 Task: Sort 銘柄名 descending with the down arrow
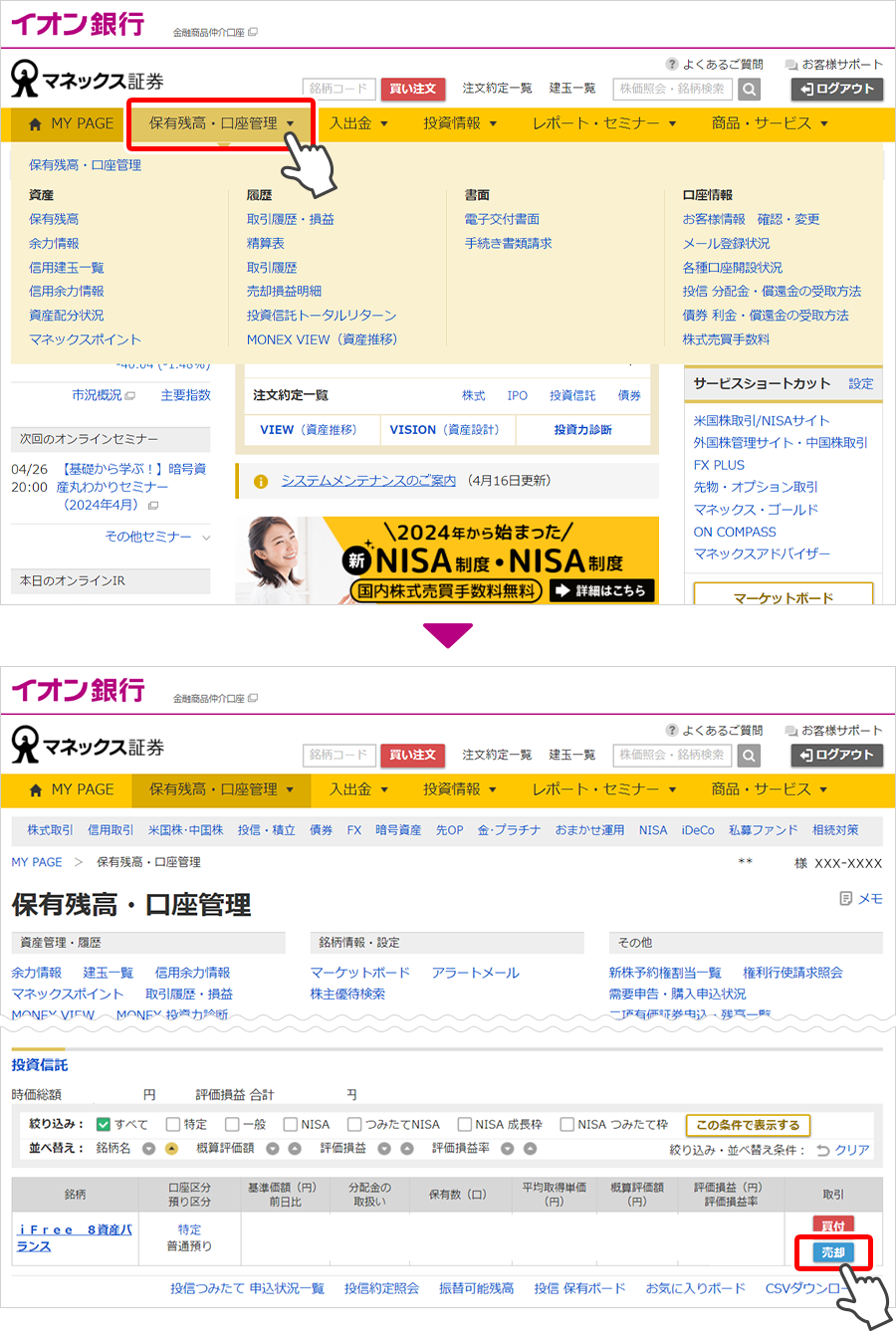click(x=148, y=1148)
